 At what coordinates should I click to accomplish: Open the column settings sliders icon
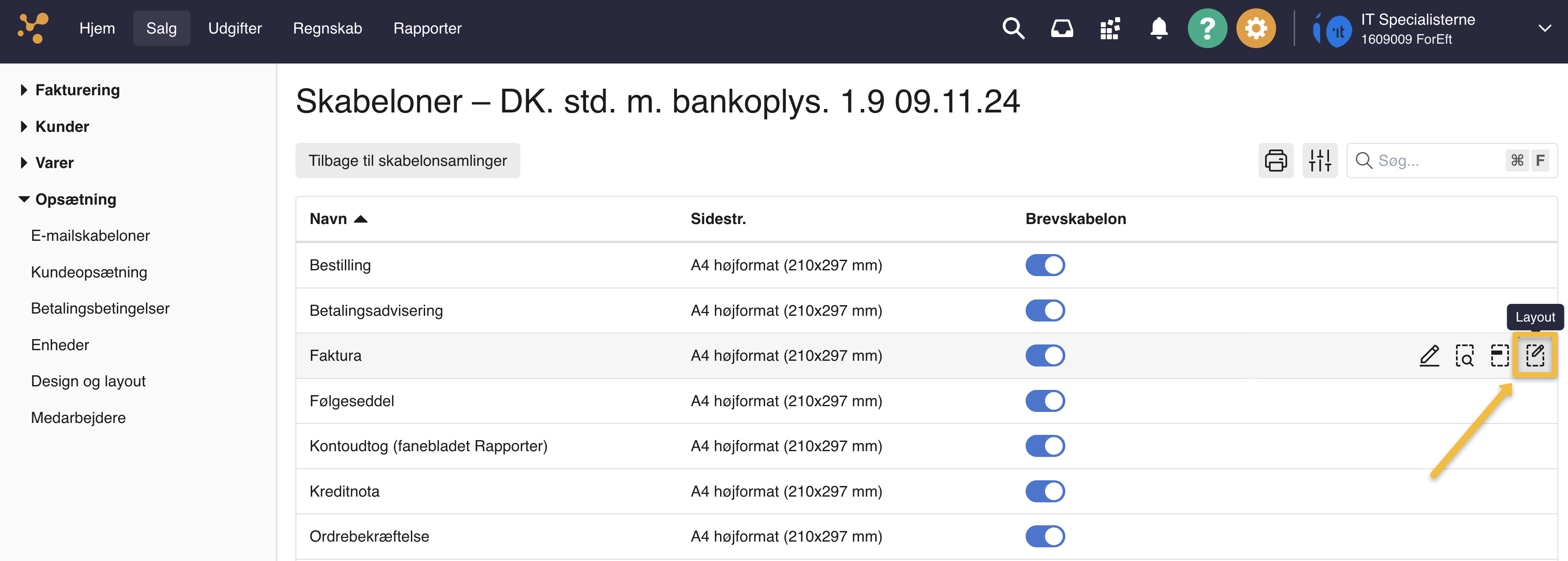point(1320,161)
